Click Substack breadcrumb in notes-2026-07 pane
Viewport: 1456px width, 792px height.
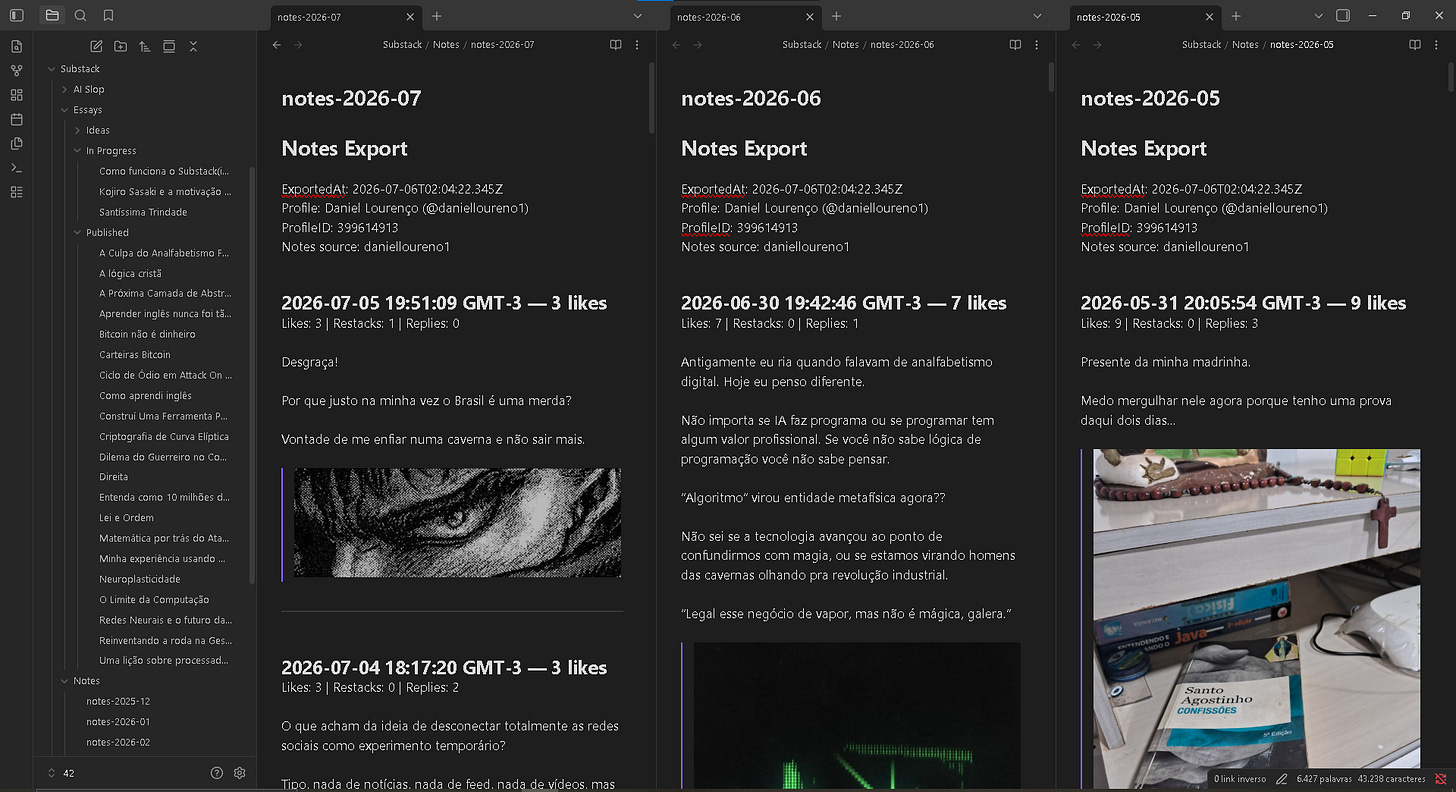[x=402, y=45]
